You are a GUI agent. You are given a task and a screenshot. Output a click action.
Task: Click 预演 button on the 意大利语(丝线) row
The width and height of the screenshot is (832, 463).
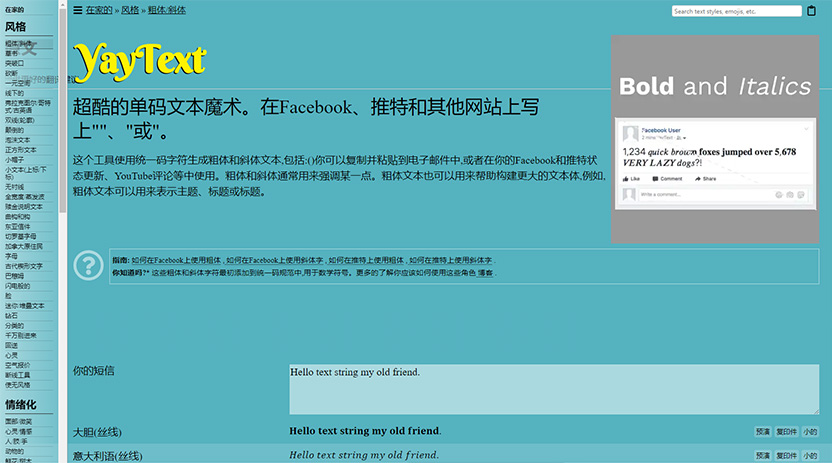click(x=763, y=456)
